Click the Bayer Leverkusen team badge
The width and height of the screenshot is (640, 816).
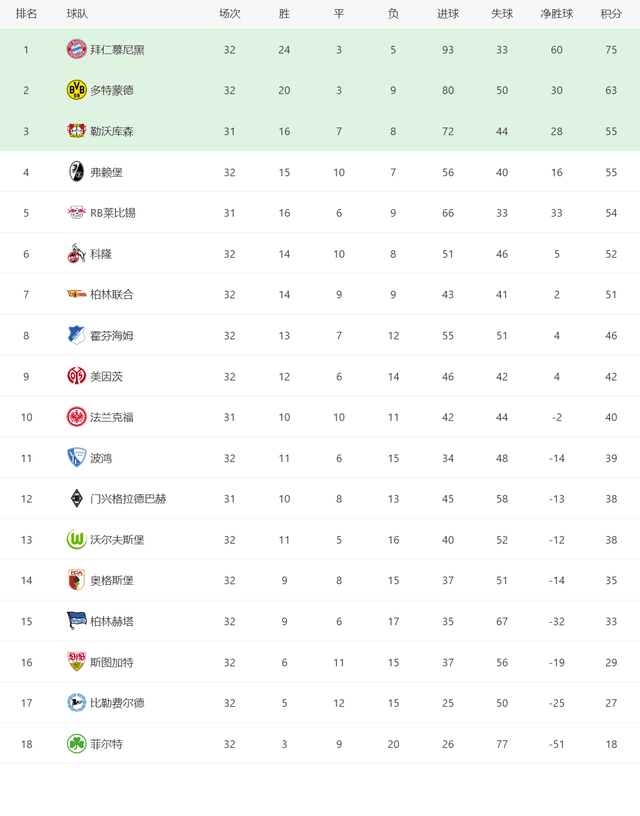[76, 131]
